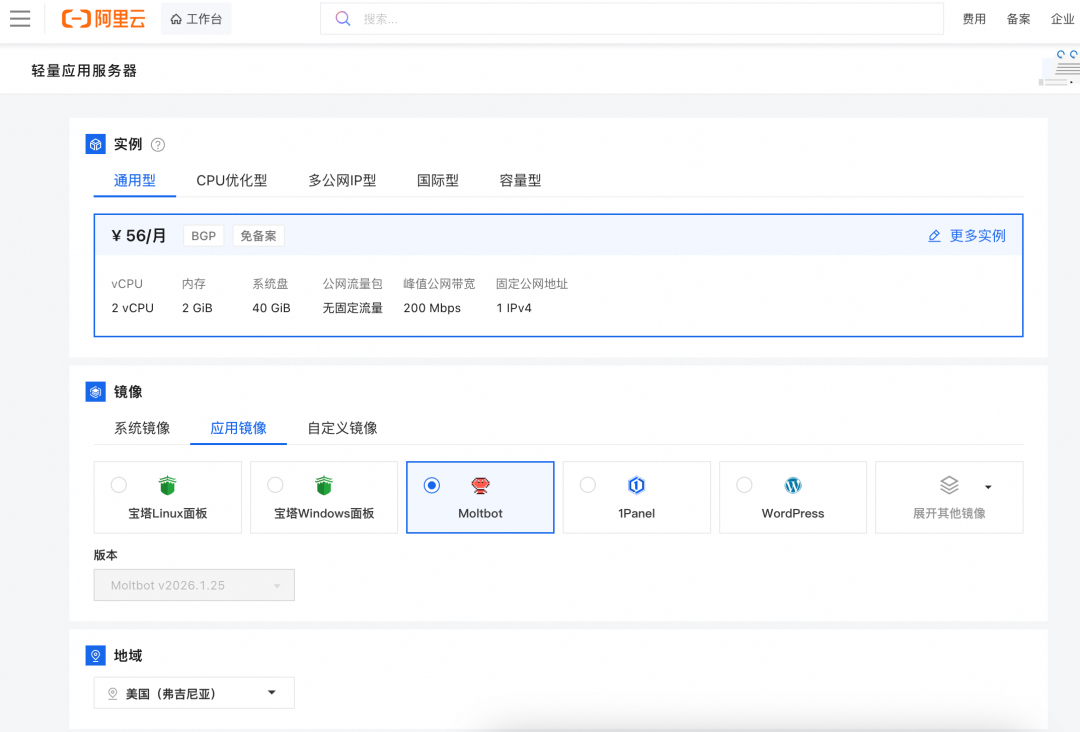Click the Moltbot lobster icon

[x=480, y=485]
